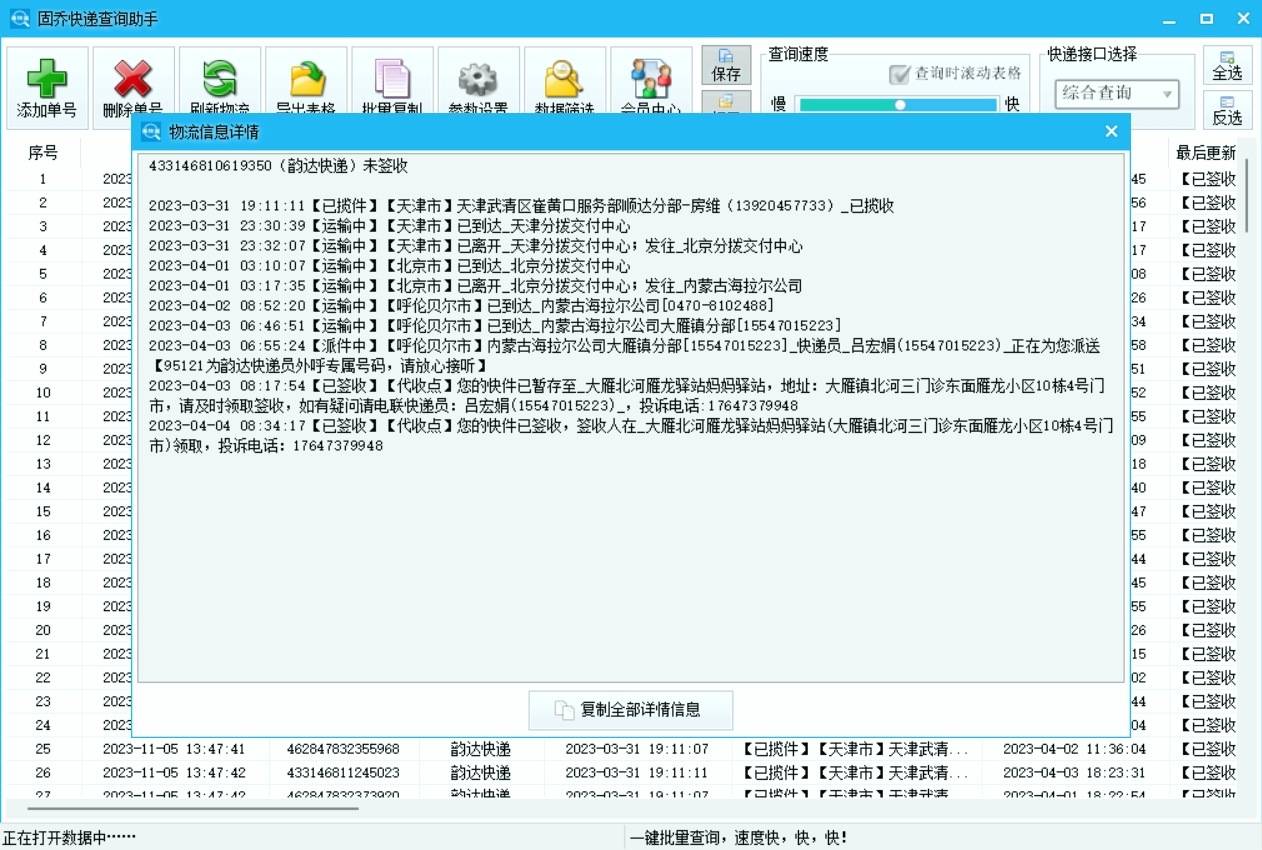This screenshot has width=1262, height=850.
Task: Select the 删除单号 tool
Action: point(133,85)
